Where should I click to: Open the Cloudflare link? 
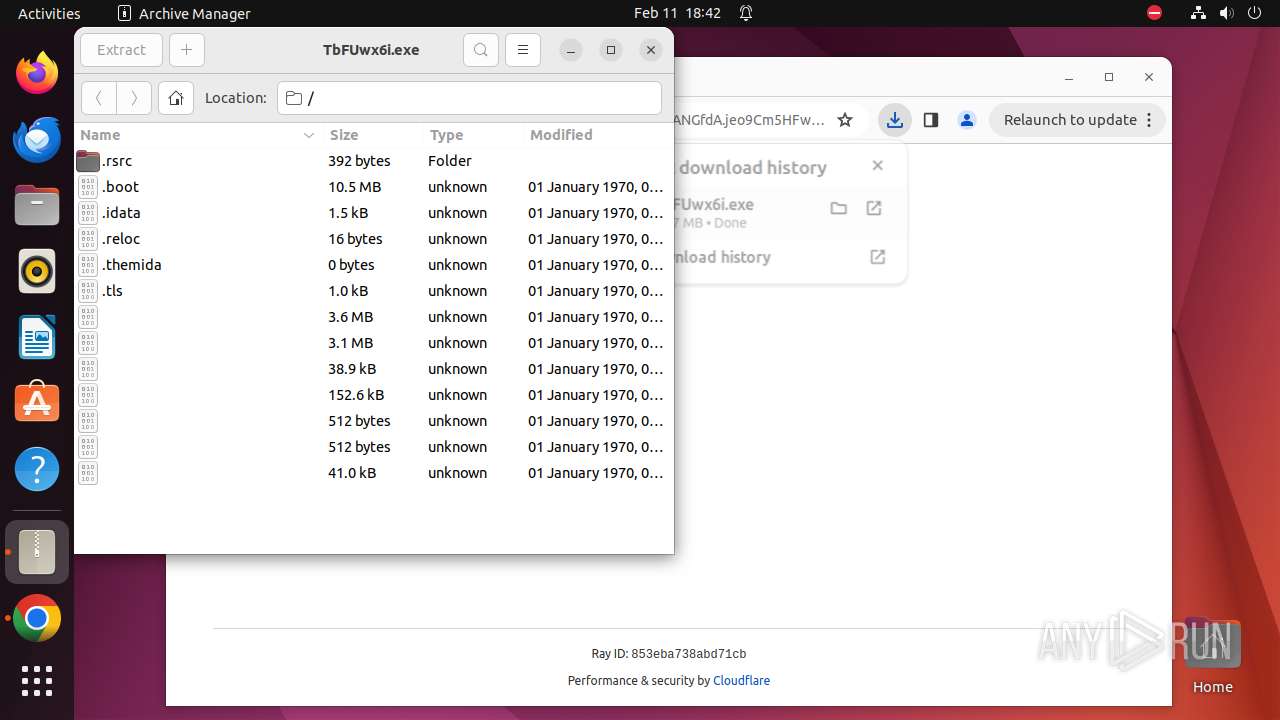tap(741, 680)
